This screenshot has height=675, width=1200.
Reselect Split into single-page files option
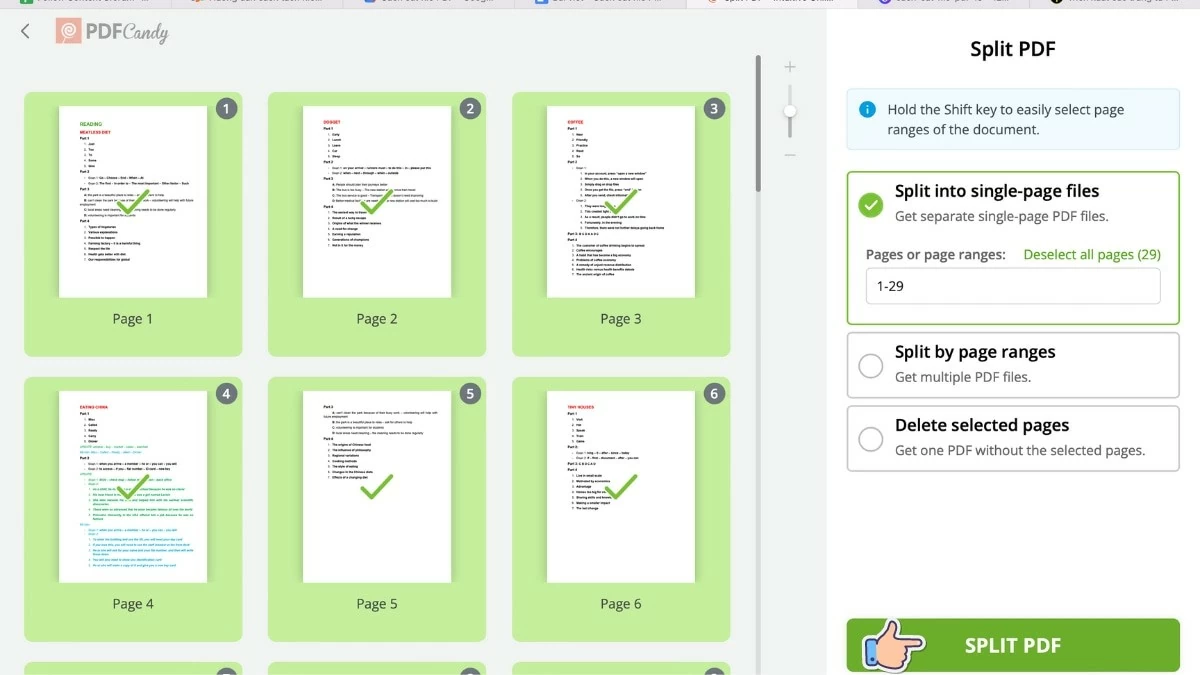[x=869, y=204]
